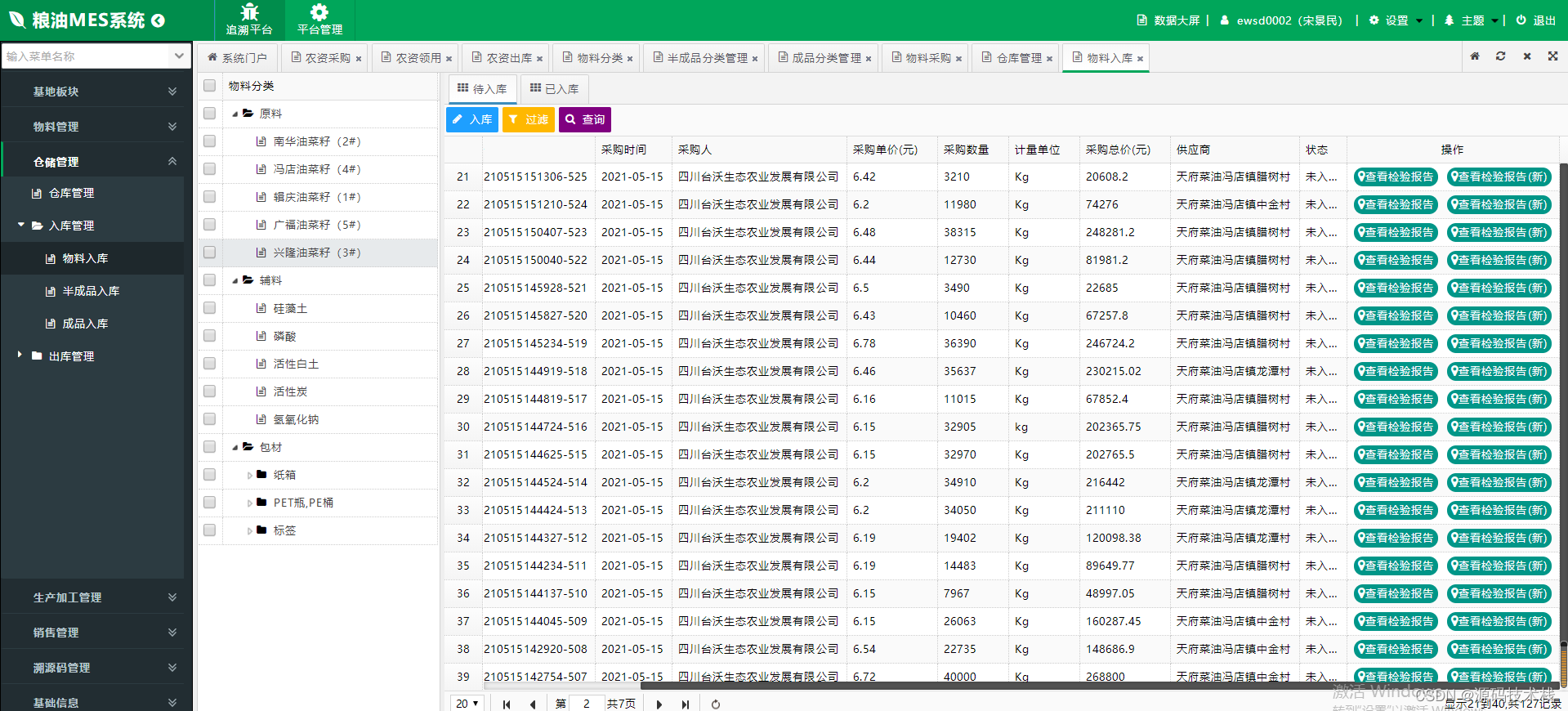Close the 农资采购 tab

[x=359, y=59]
